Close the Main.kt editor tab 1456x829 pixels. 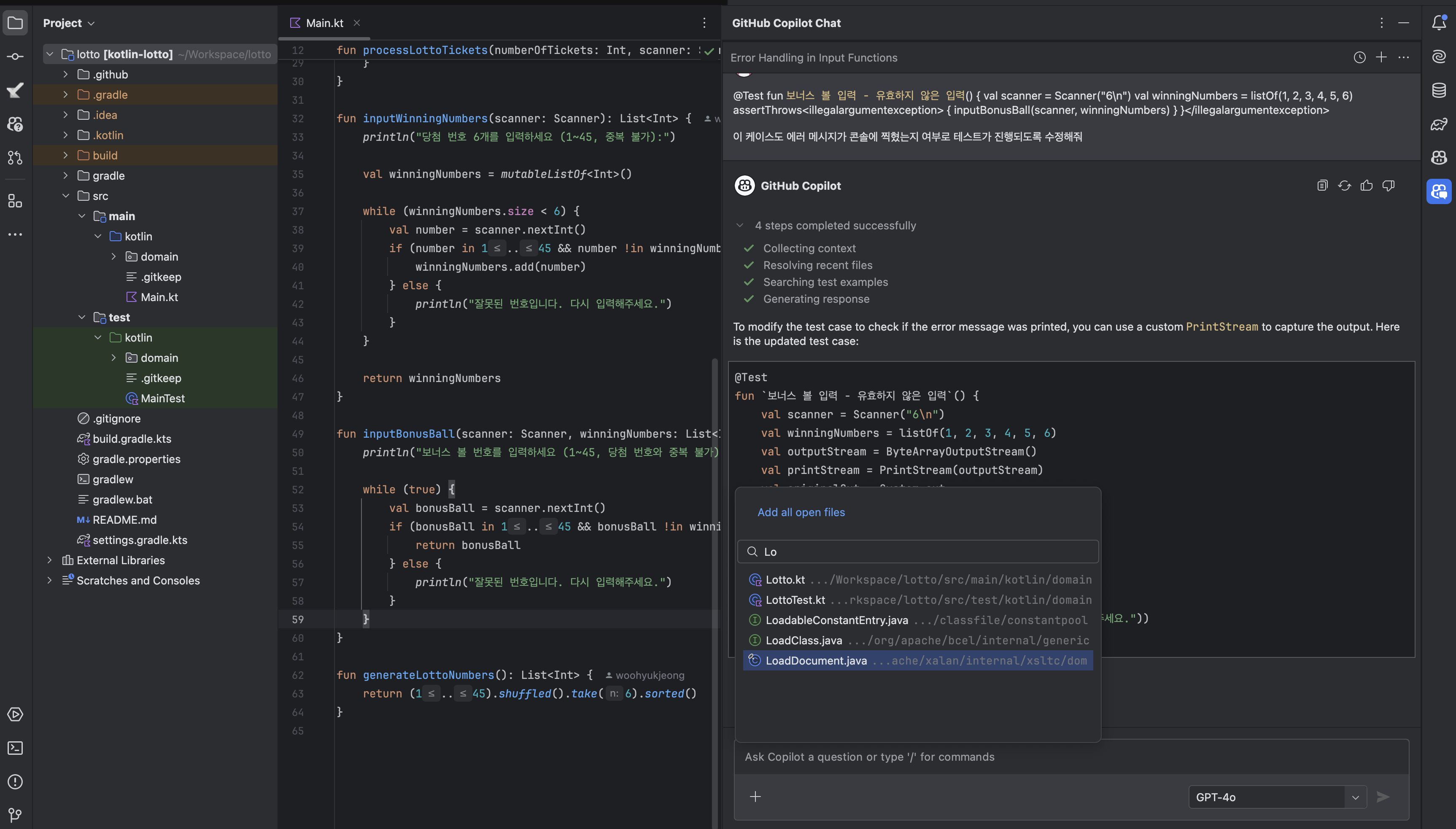(356, 23)
